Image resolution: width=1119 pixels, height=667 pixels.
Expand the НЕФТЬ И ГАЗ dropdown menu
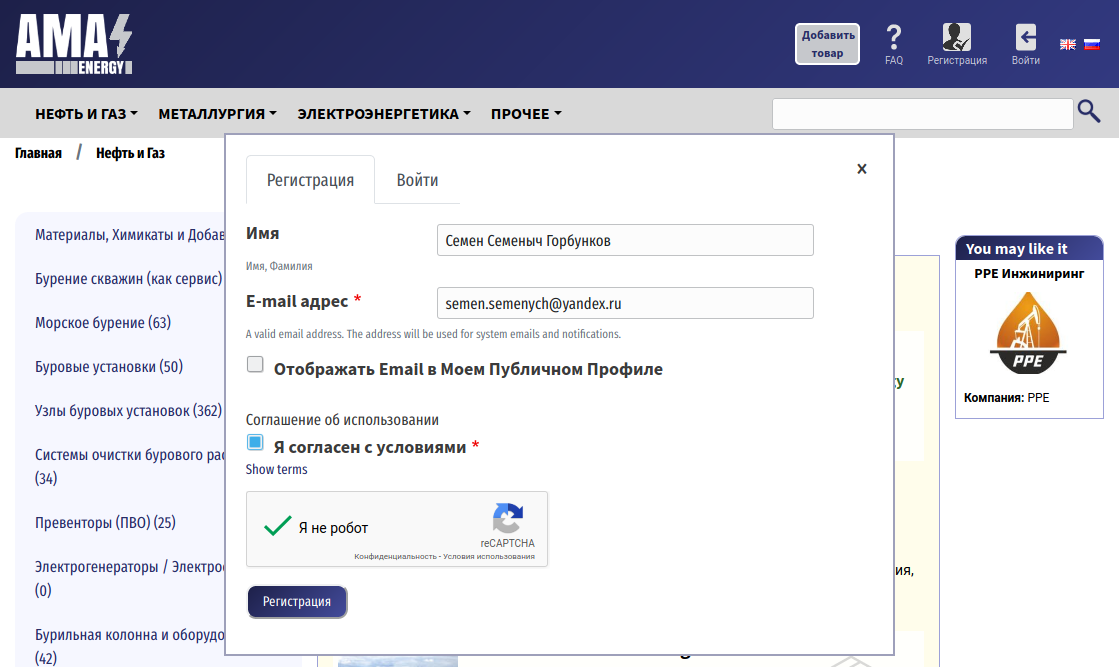click(x=86, y=114)
